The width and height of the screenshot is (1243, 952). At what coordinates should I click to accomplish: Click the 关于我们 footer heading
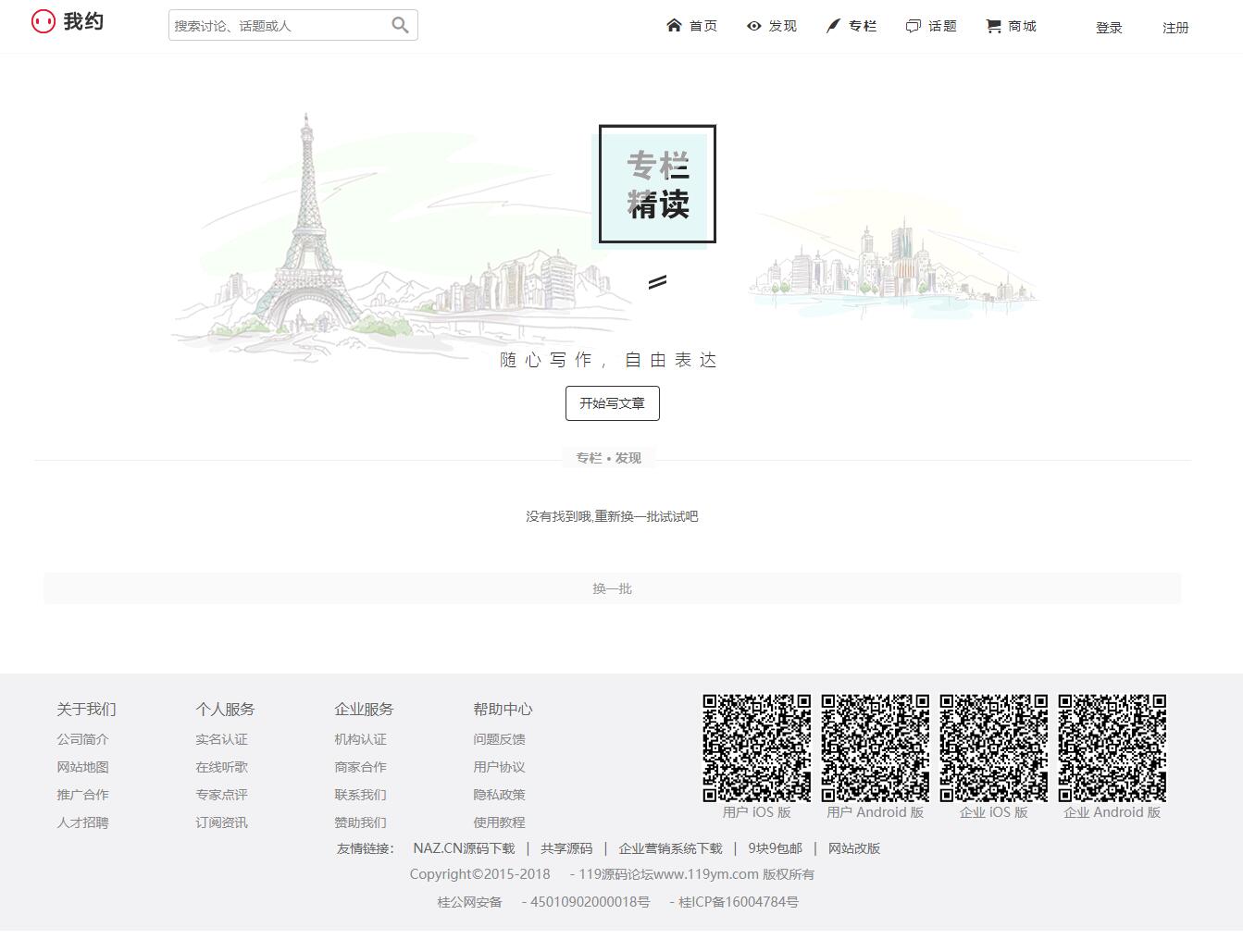[86, 710]
